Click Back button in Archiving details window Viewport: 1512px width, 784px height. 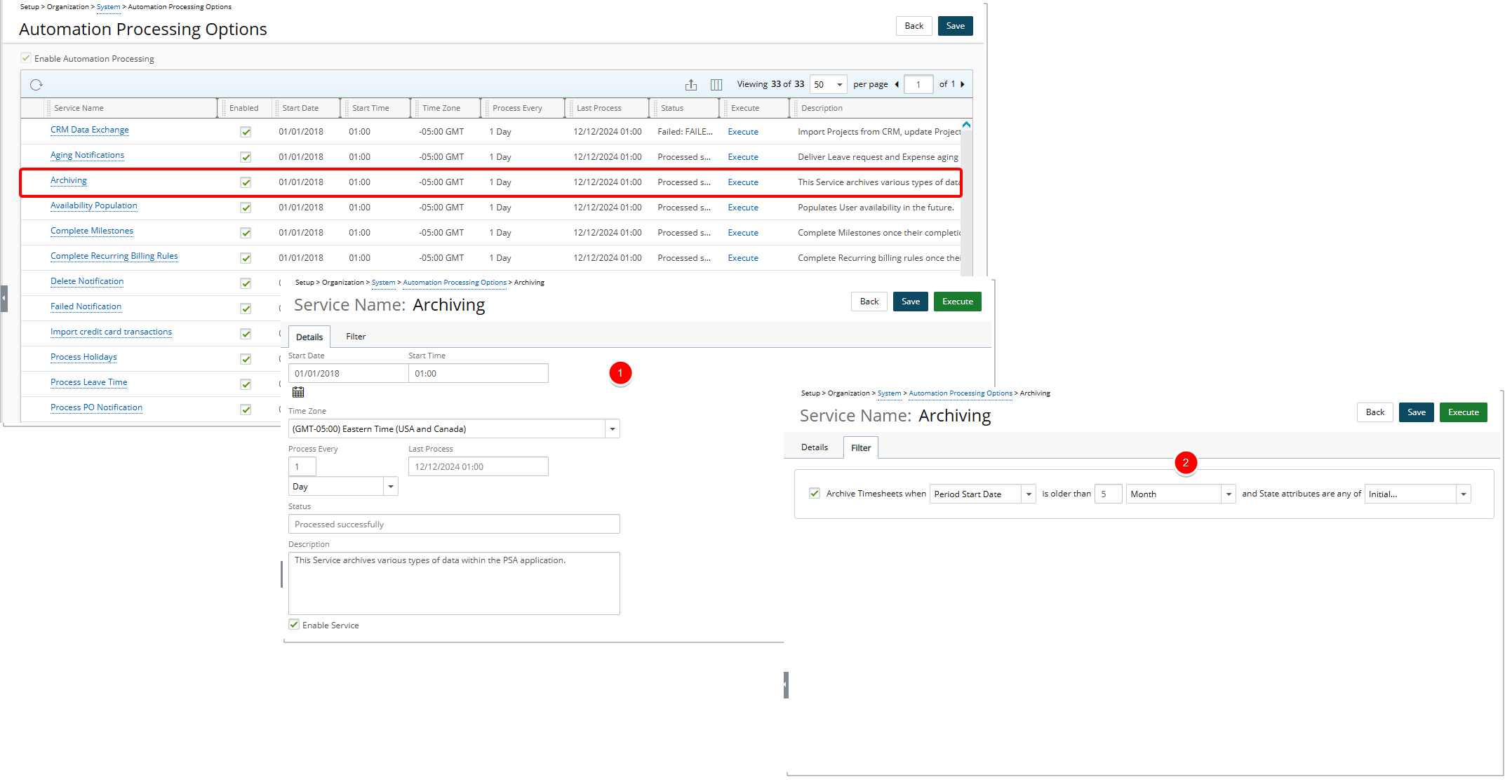[869, 302]
